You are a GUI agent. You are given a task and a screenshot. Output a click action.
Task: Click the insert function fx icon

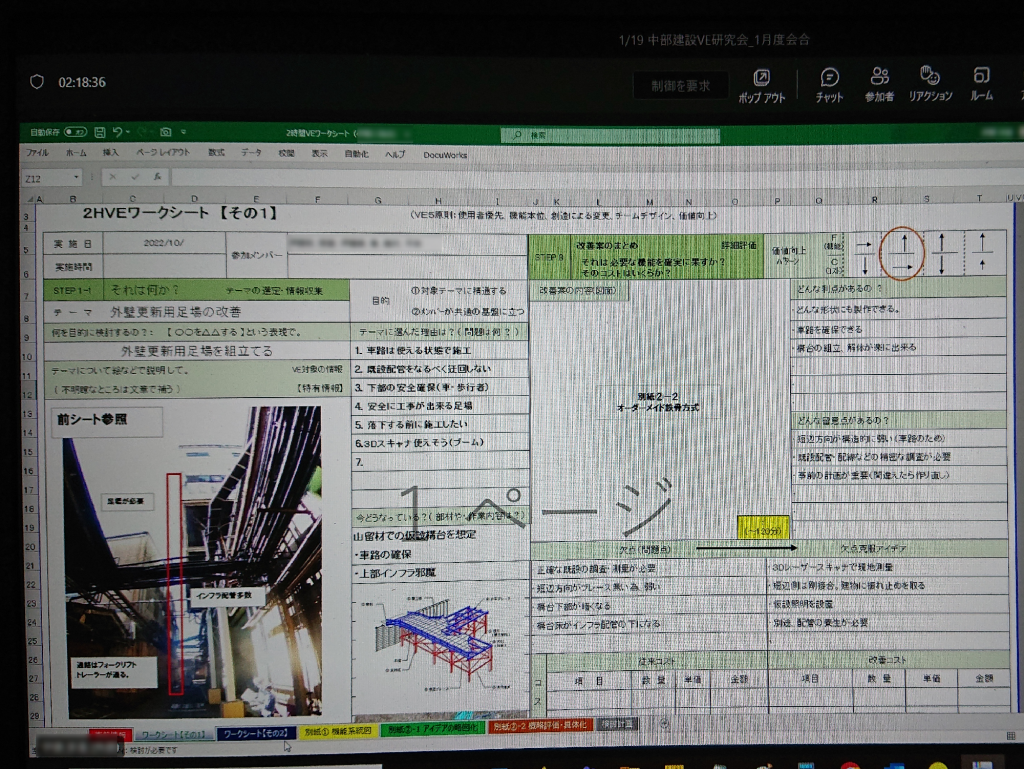click(157, 177)
